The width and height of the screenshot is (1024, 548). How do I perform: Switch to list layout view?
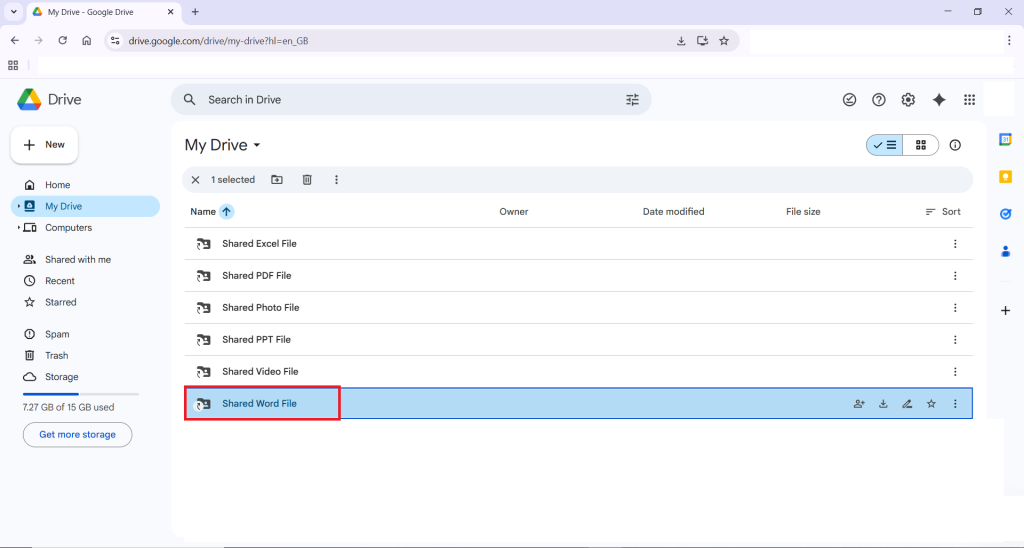(885, 145)
